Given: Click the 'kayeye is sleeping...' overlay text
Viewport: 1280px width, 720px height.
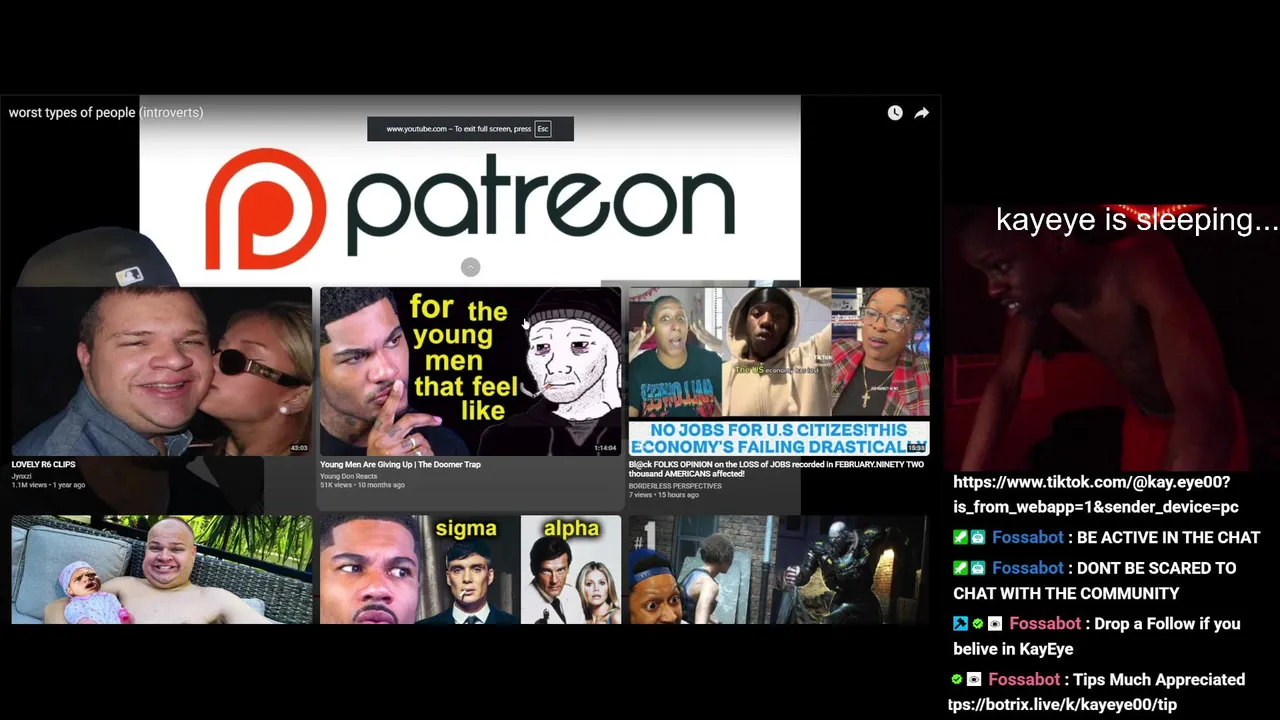Looking at the screenshot, I should 1137,220.
